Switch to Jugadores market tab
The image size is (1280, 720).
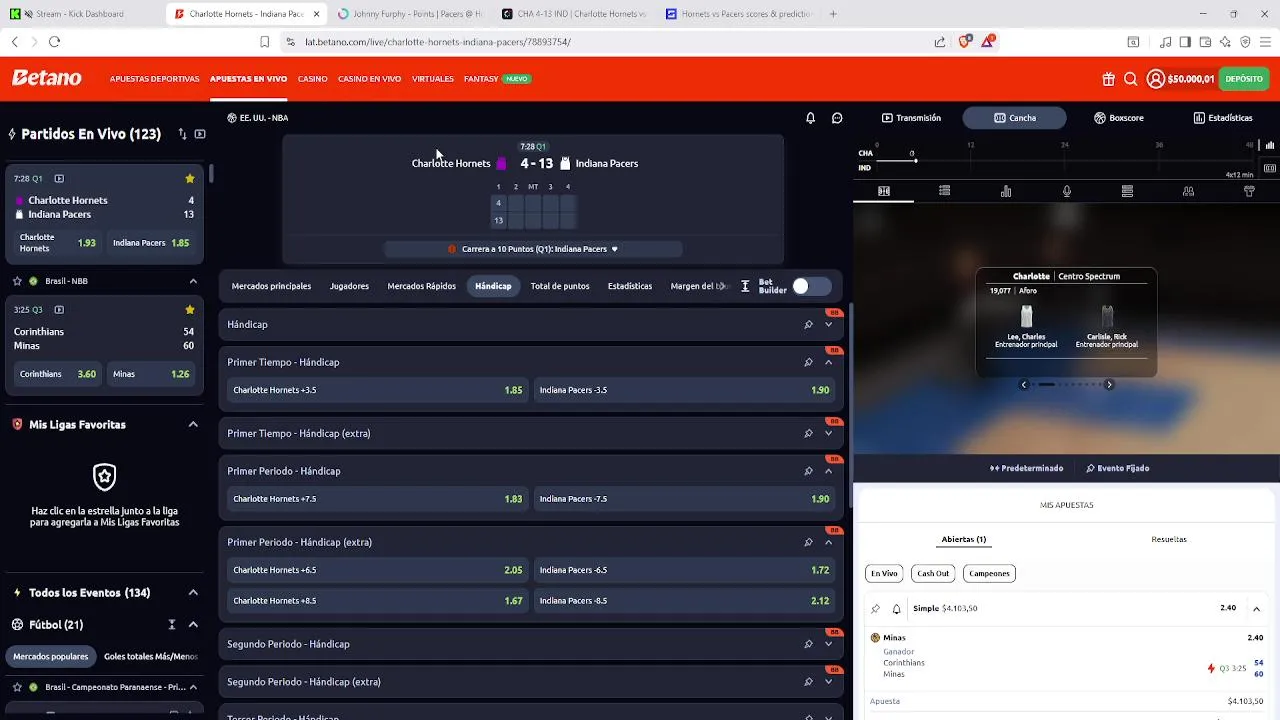click(x=349, y=286)
